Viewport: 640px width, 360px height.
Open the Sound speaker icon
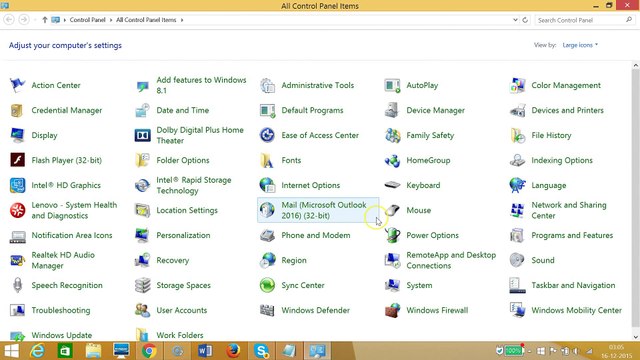517,260
